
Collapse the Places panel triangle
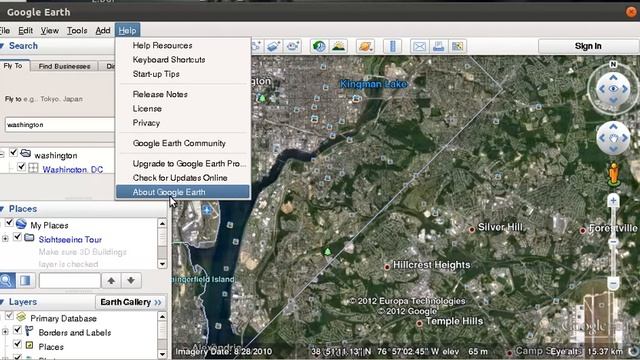(x=2, y=209)
